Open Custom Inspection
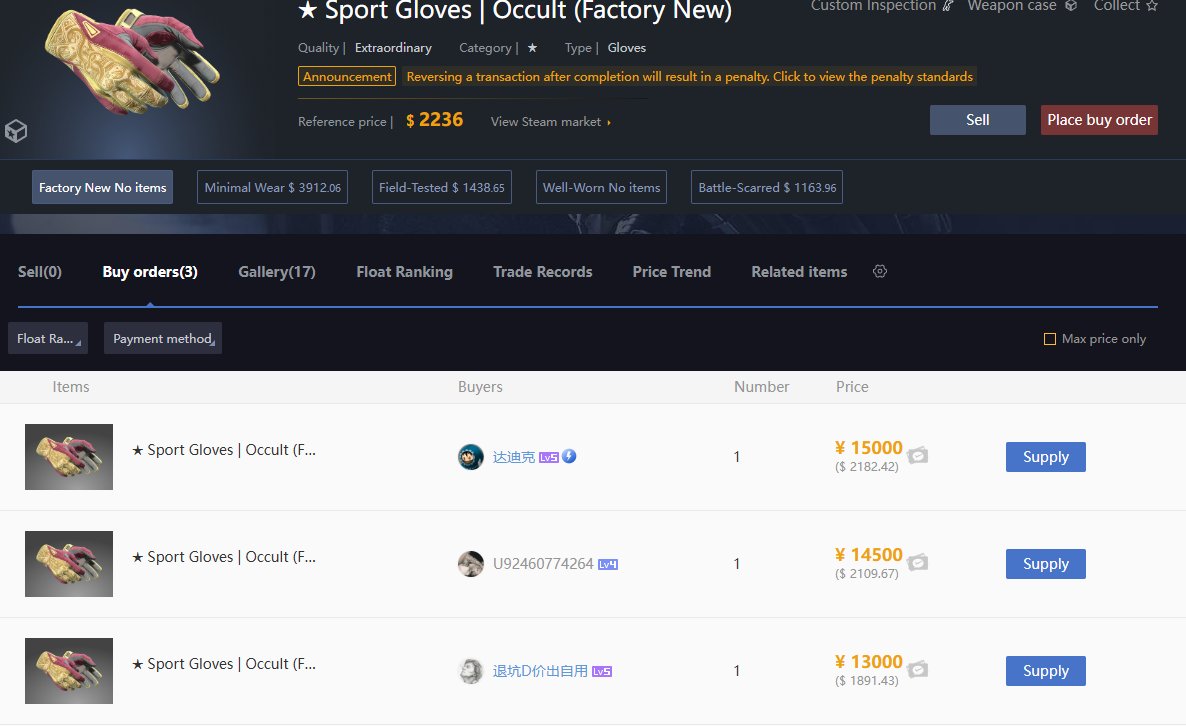This screenshot has height=726, width=1186. [x=881, y=6]
